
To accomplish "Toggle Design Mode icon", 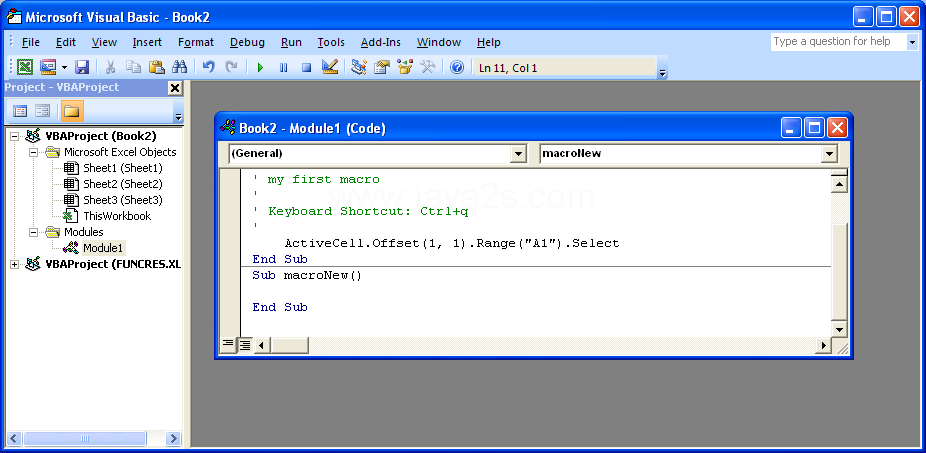I will coord(330,67).
